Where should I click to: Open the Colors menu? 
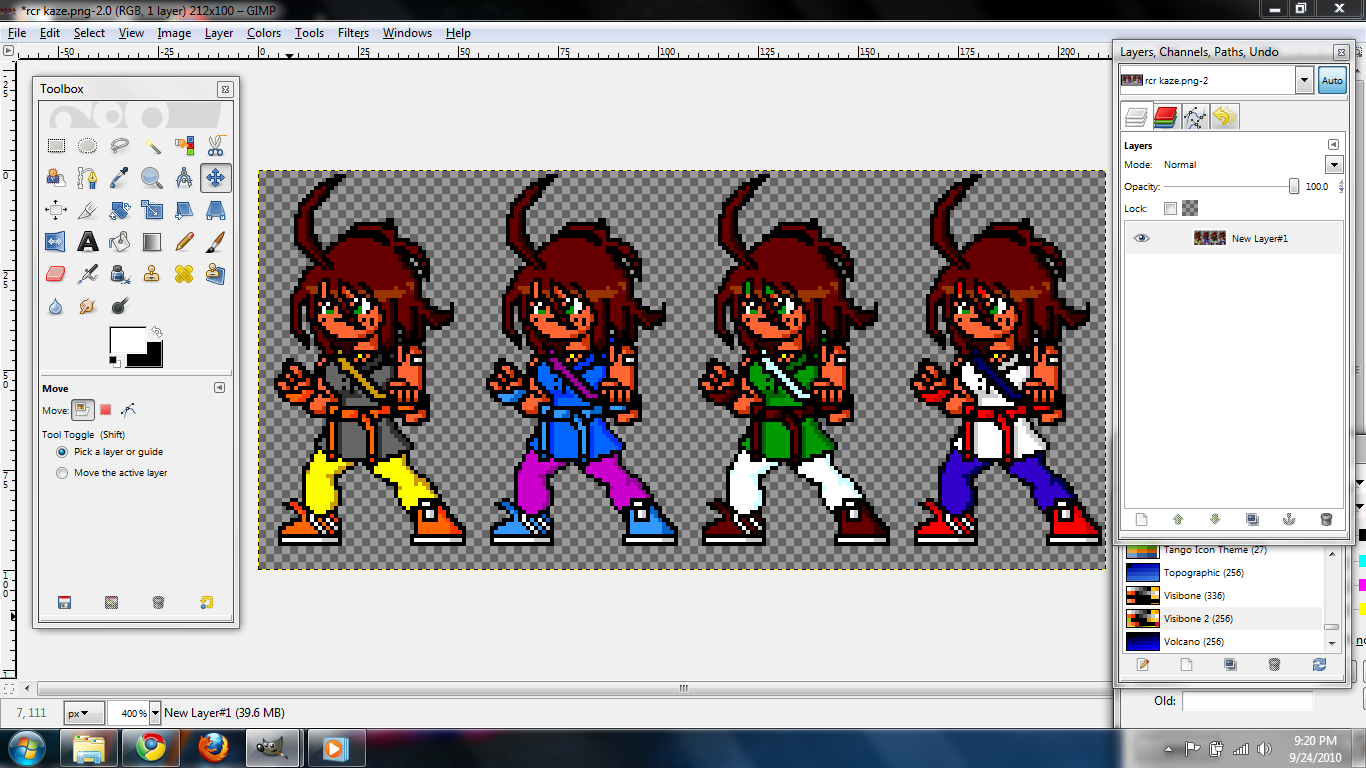pos(264,33)
